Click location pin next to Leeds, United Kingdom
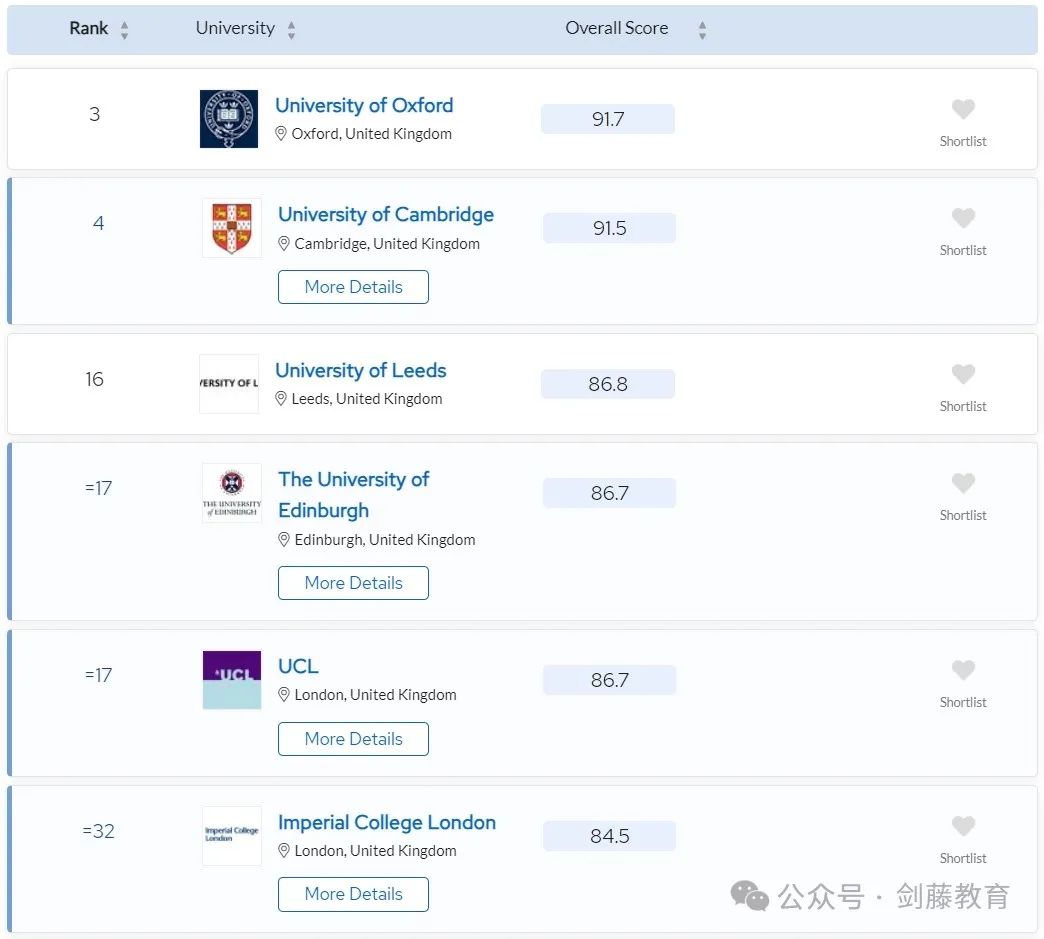Image resolution: width=1044 pixels, height=939 pixels. (281, 399)
